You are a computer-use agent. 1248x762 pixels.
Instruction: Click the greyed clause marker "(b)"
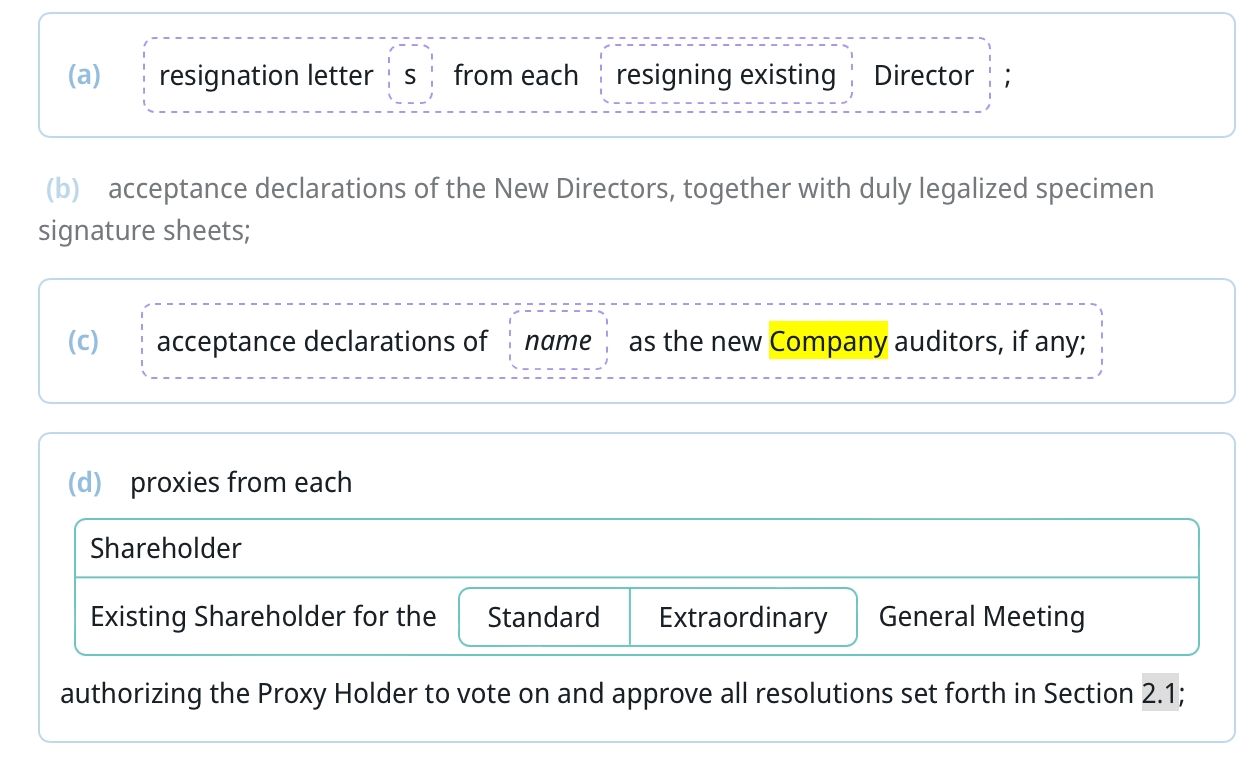pyautogui.click(x=63, y=188)
